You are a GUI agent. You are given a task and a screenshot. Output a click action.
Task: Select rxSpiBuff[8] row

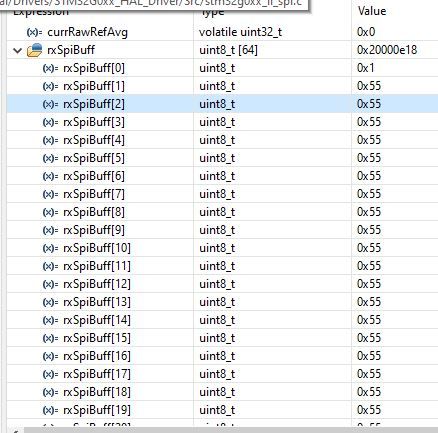click(222, 212)
